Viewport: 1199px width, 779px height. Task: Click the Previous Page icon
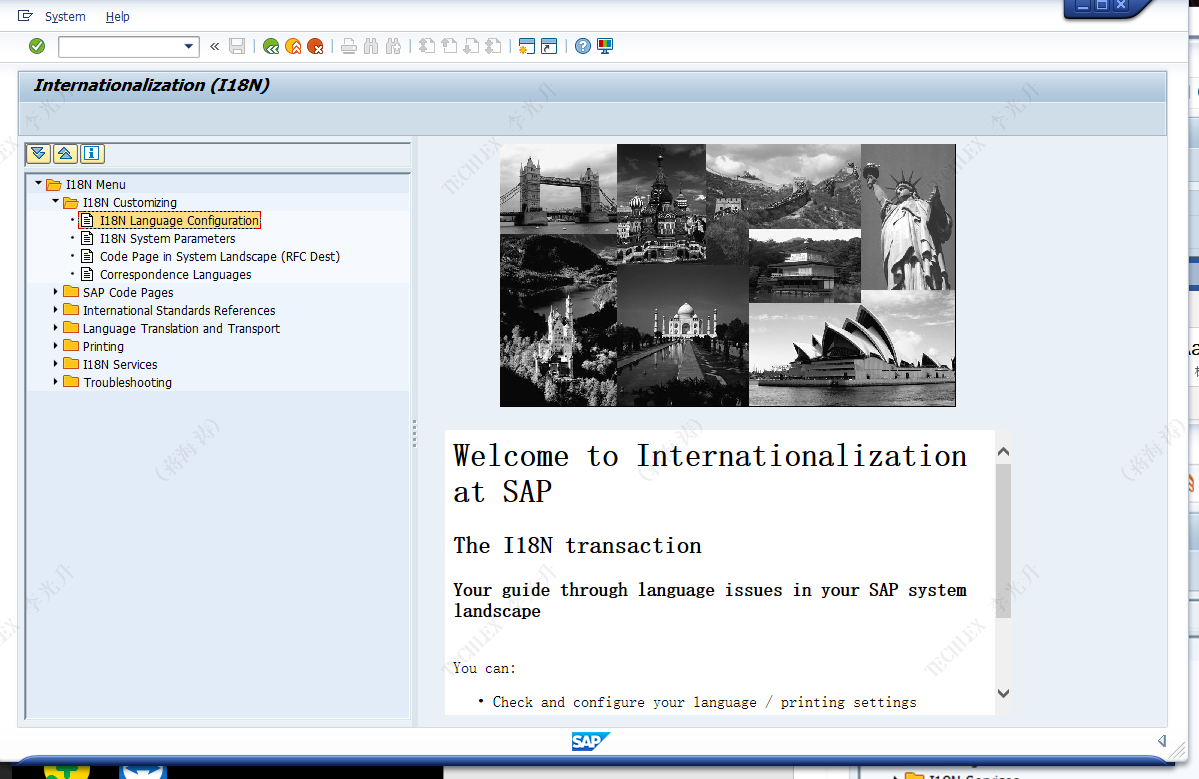click(449, 47)
